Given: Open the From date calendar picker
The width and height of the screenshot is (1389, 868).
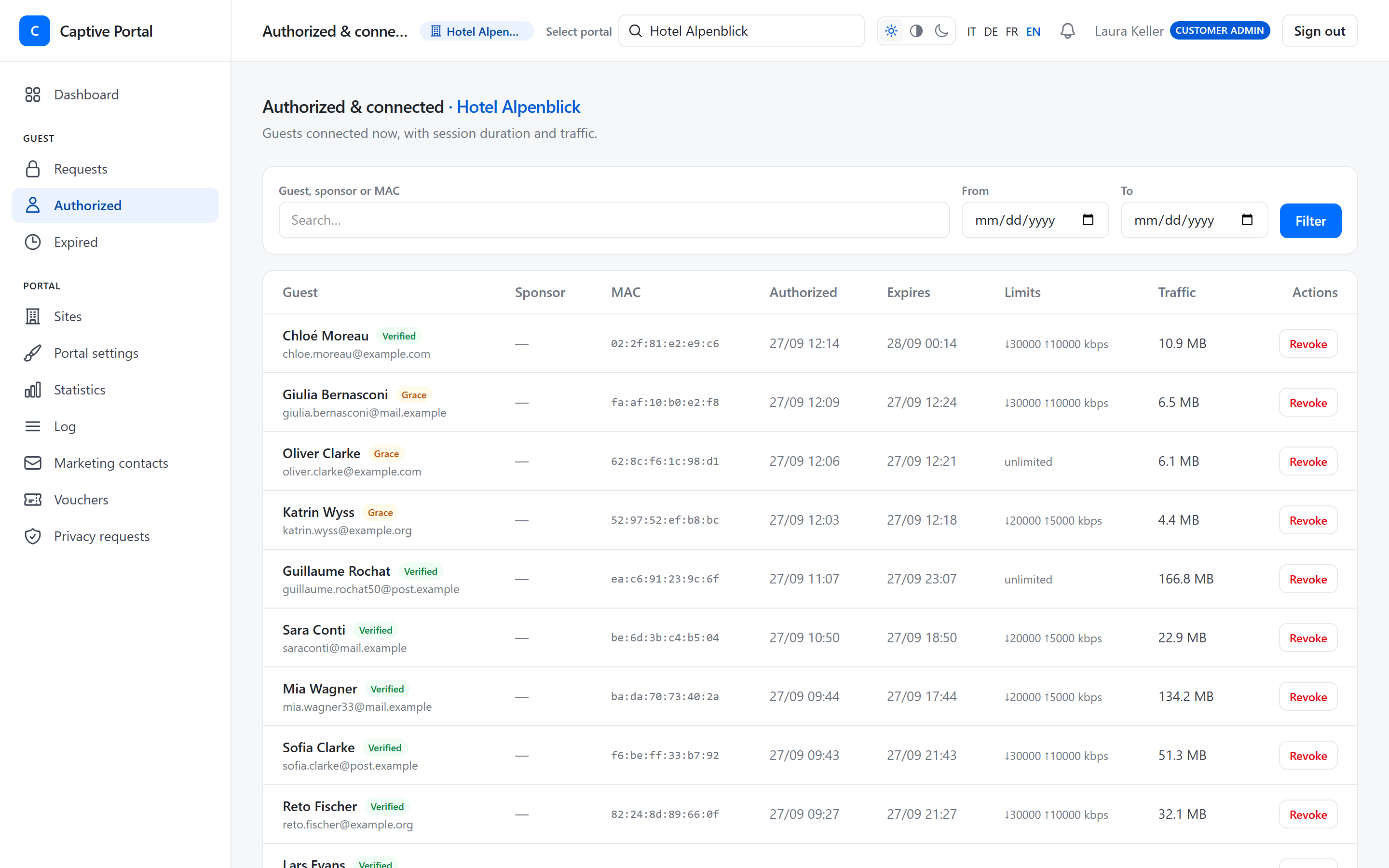Looking at the screenshot, I should [x=1088, y=220].
